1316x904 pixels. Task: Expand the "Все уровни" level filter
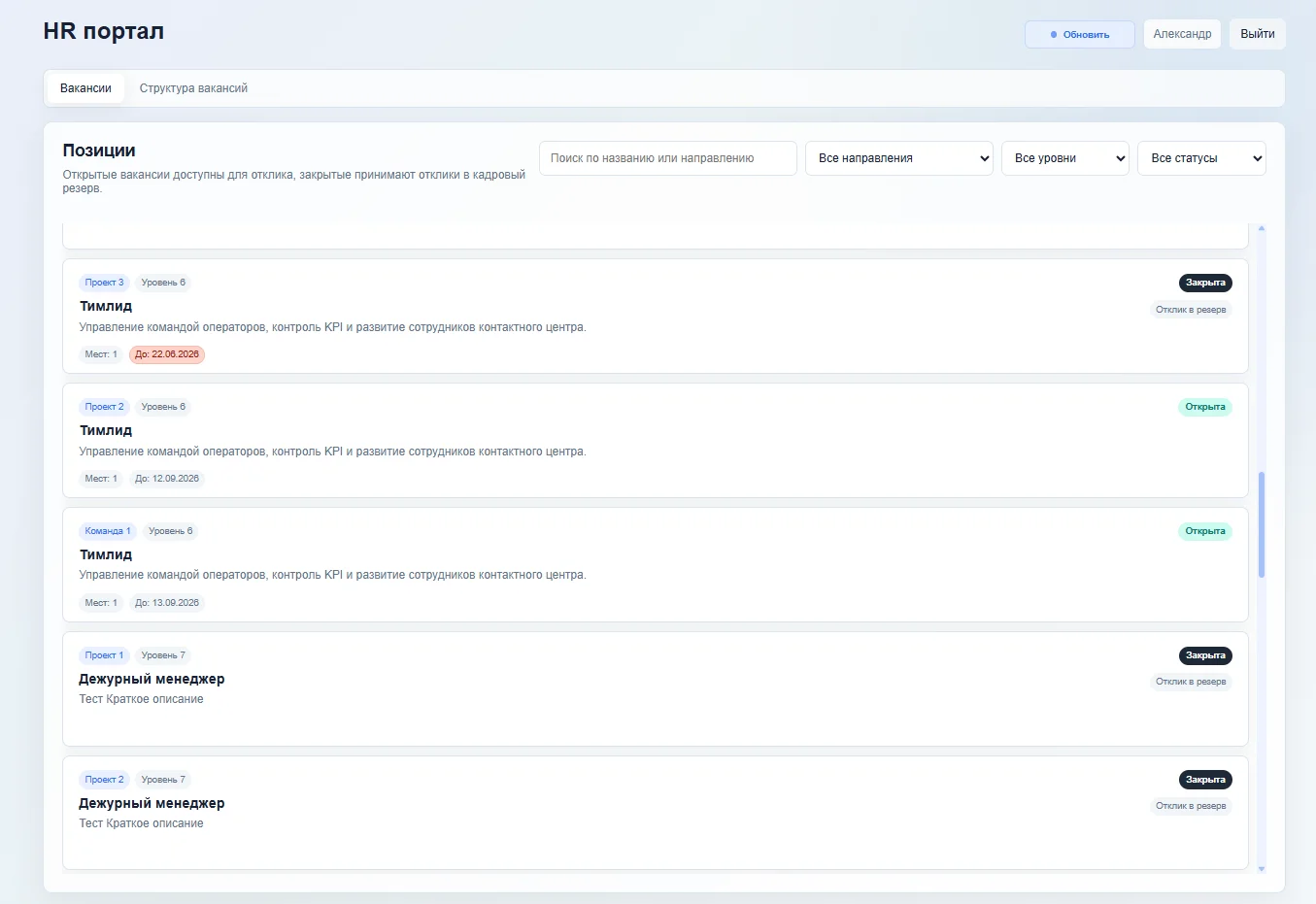pos(1065,158)
